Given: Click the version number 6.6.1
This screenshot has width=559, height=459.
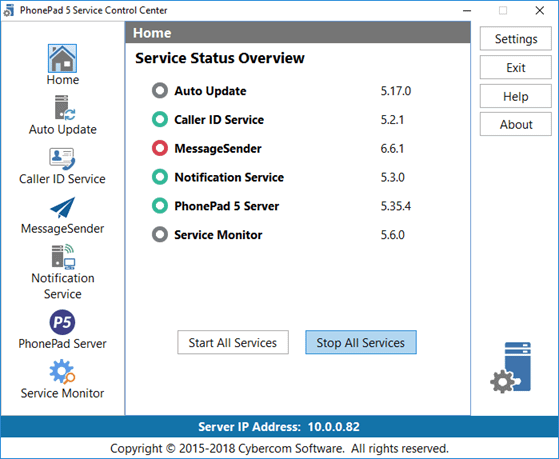Looking at the screenshot, I should [392, 148].
